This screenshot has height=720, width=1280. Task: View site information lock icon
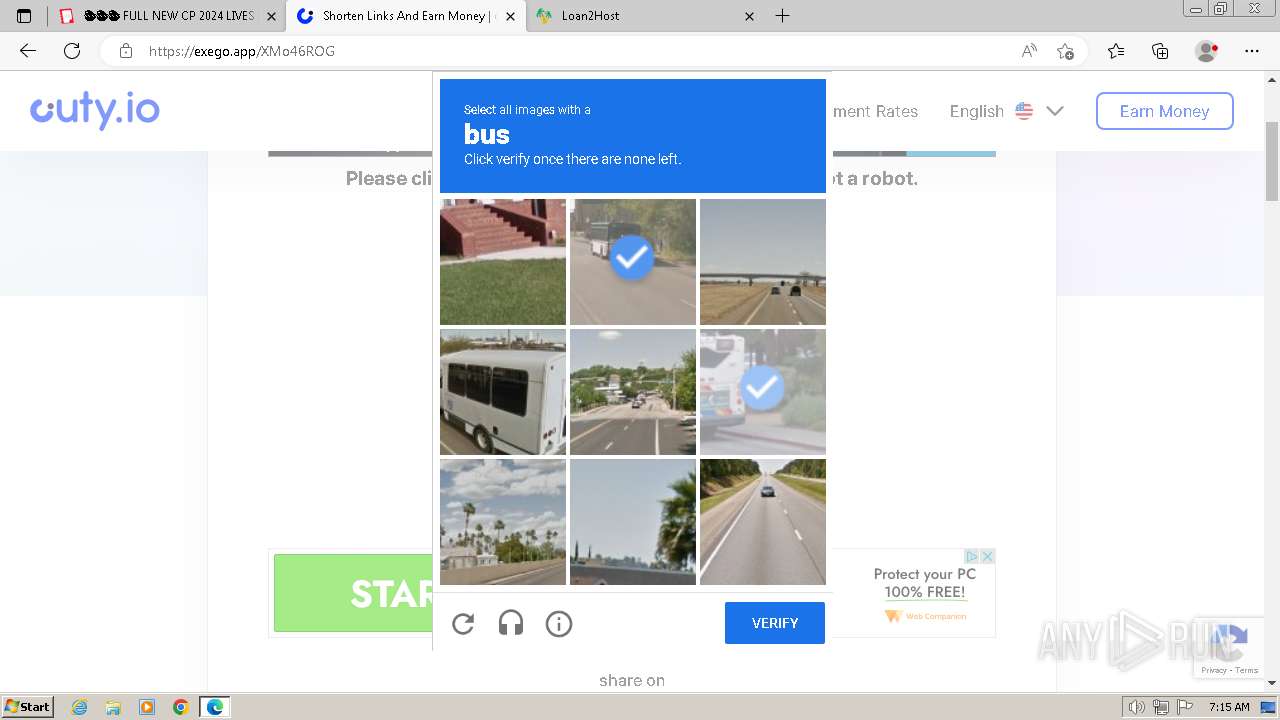click(x=125, y=51)
